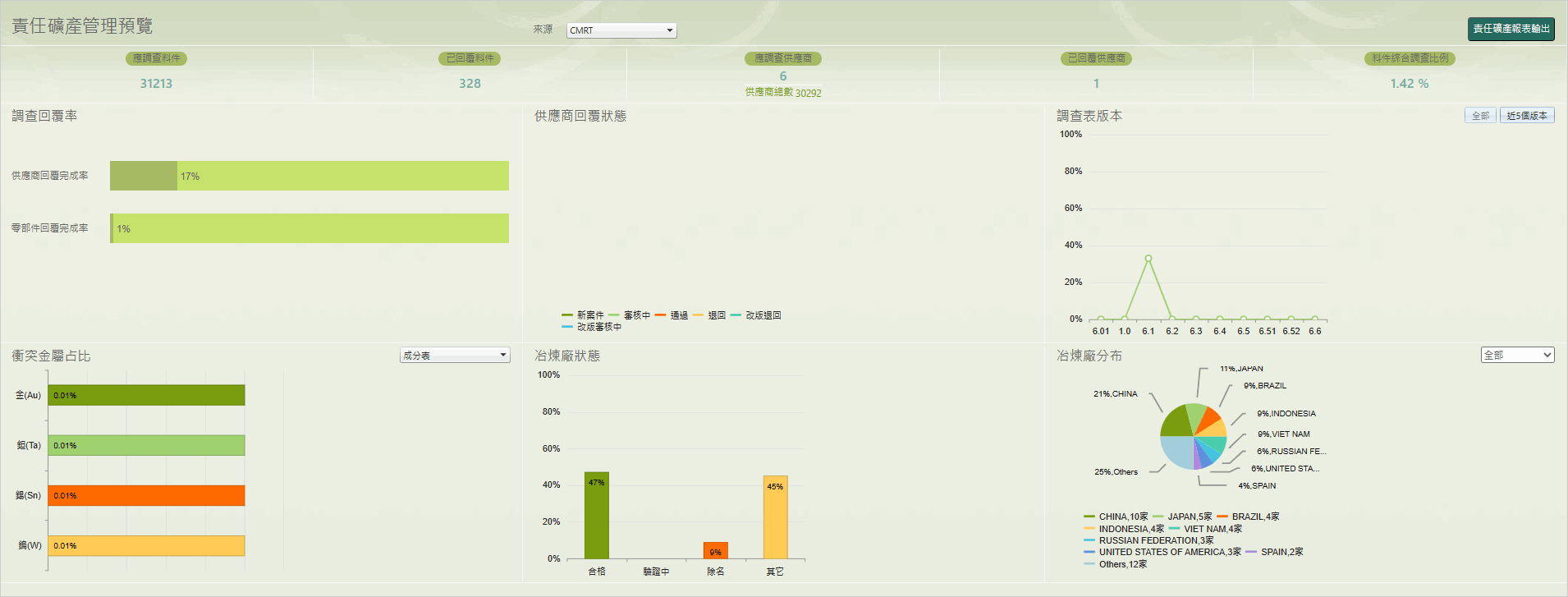Open the 成分表 dropdown in 衝突金屬占比
This screenshot has width=1568, height=597.
click(x=455, y=356)
